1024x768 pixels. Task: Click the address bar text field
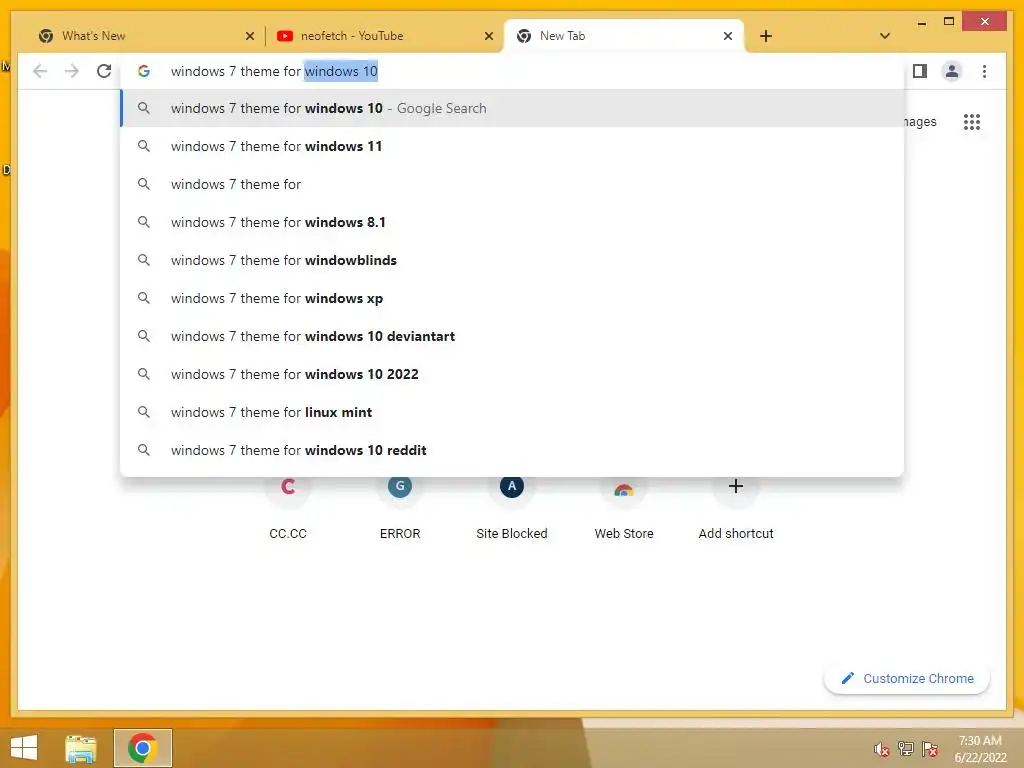pyautogui.click(x=513, y=71)
